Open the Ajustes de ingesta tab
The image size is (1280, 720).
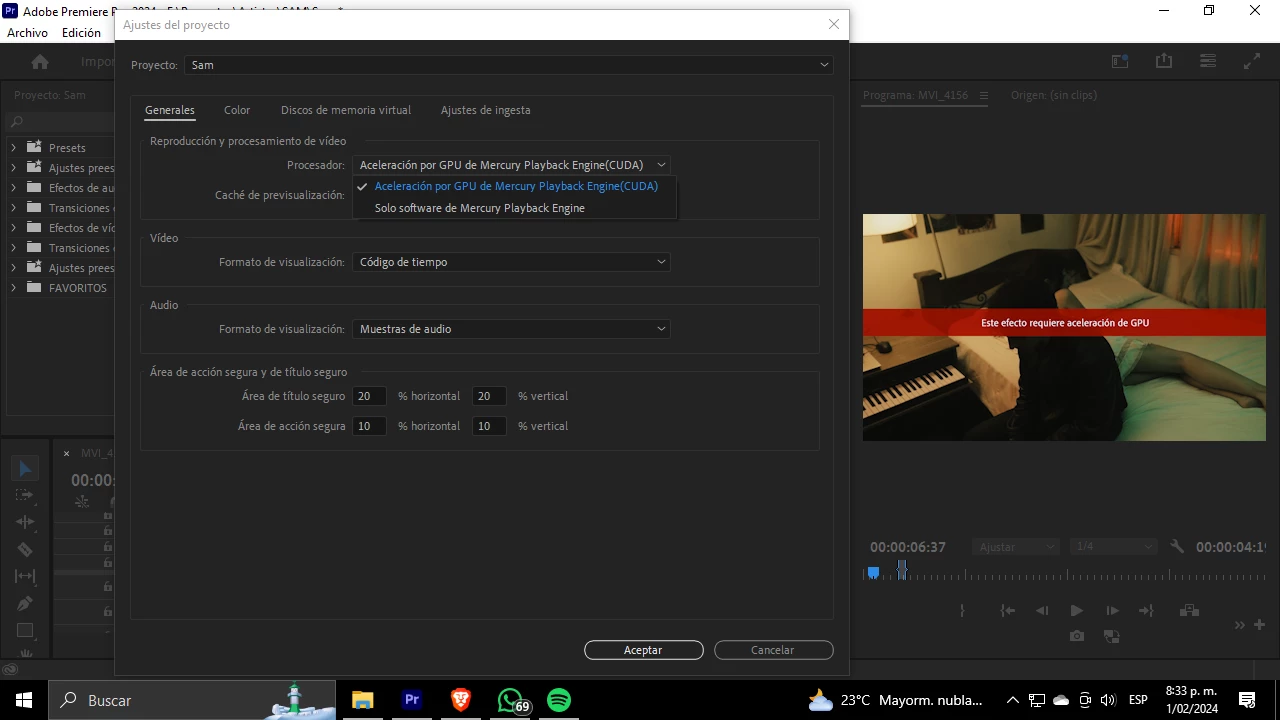[486, 110]
